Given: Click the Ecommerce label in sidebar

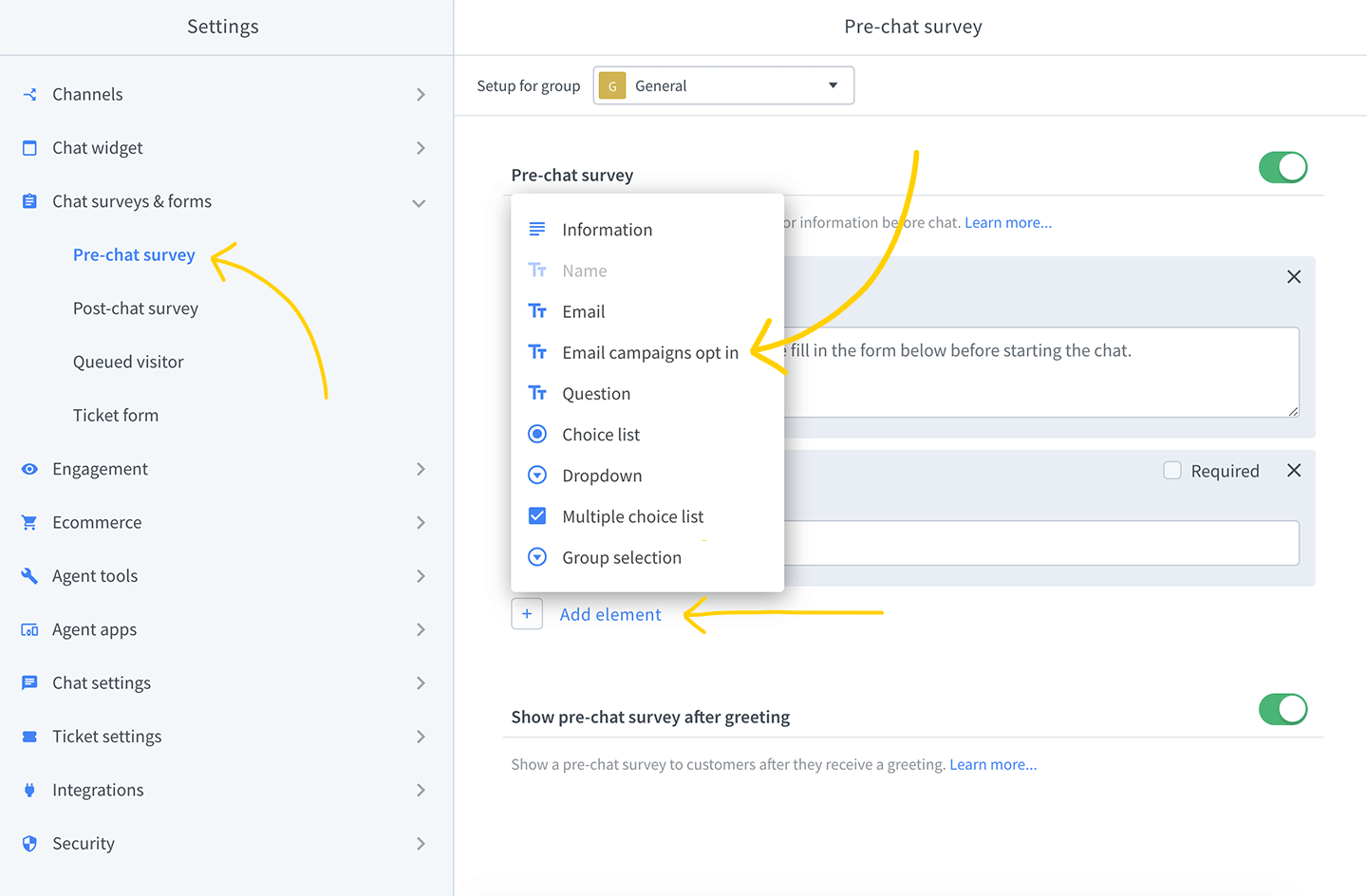Looking at the screenshot, I should click(x=97, y=522).
